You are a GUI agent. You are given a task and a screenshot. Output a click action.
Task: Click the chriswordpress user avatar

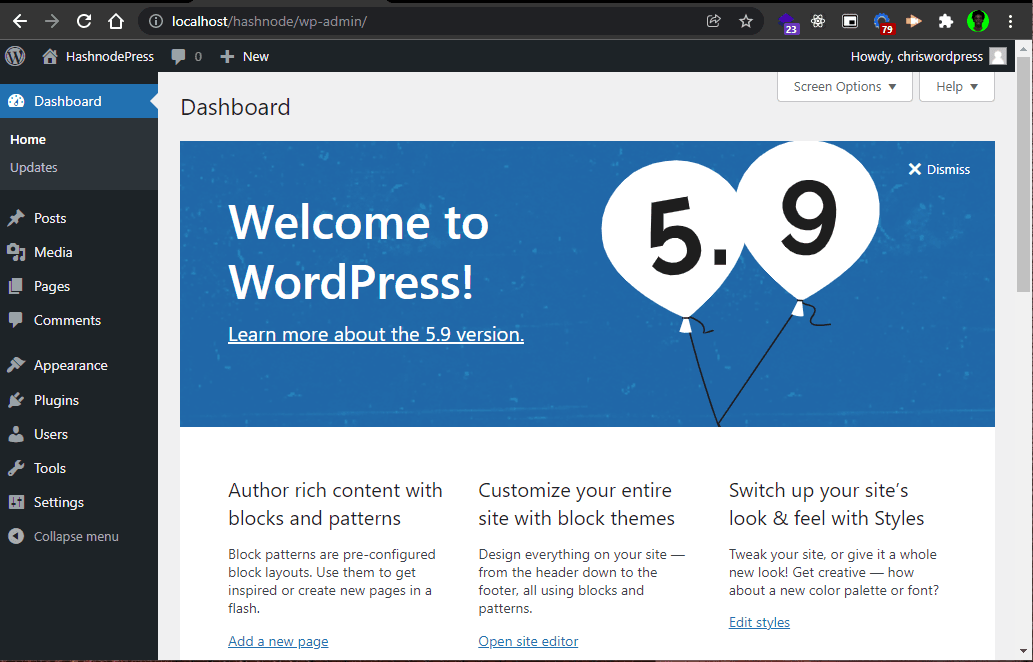[998, 57]
